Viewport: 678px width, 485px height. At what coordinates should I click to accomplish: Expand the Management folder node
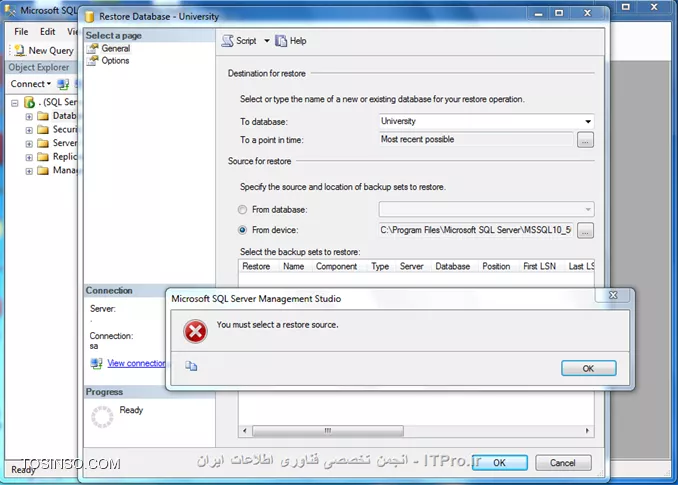click(x=29, y=171)
